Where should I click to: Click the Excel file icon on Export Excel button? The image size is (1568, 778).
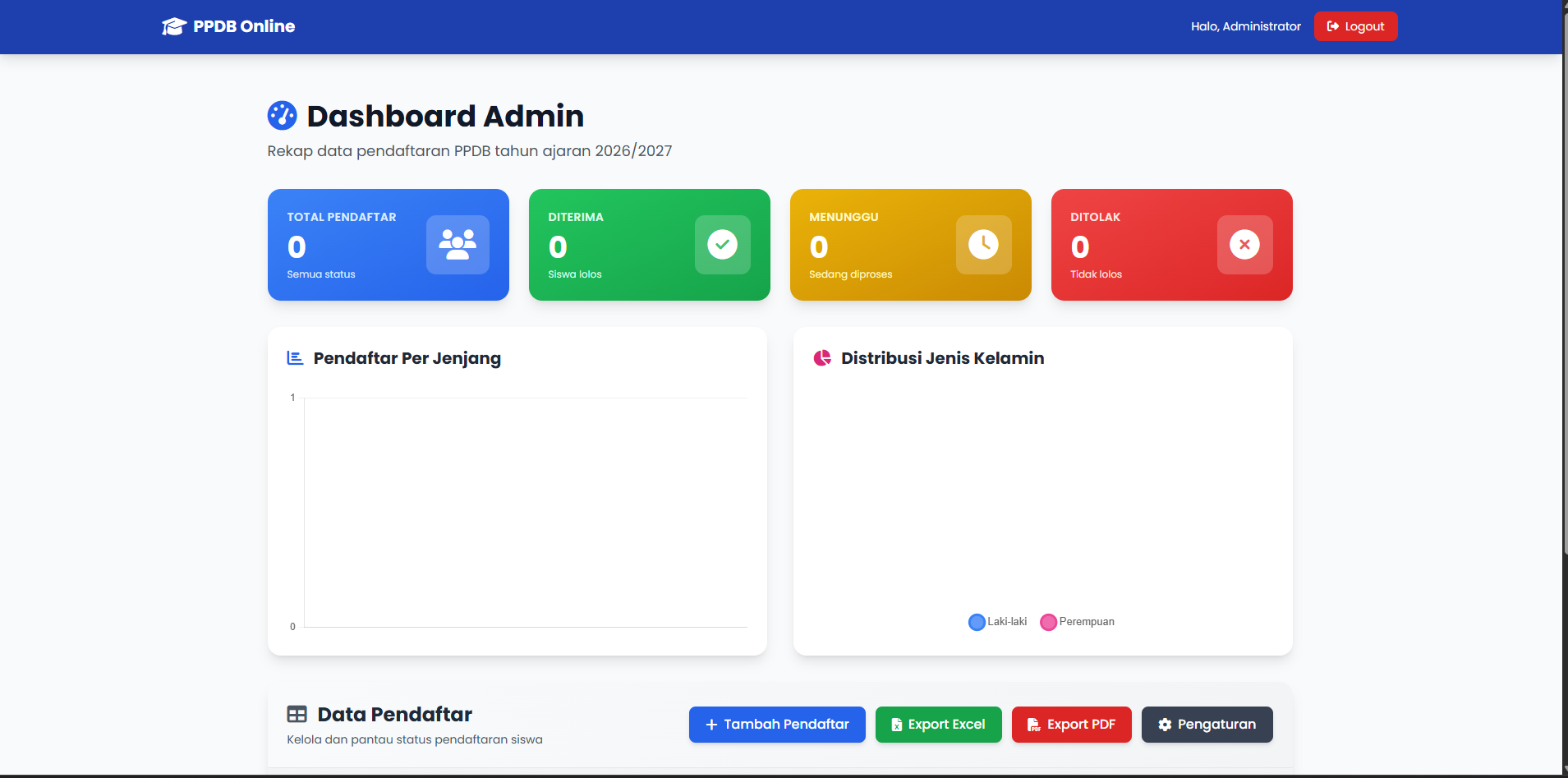897,725
